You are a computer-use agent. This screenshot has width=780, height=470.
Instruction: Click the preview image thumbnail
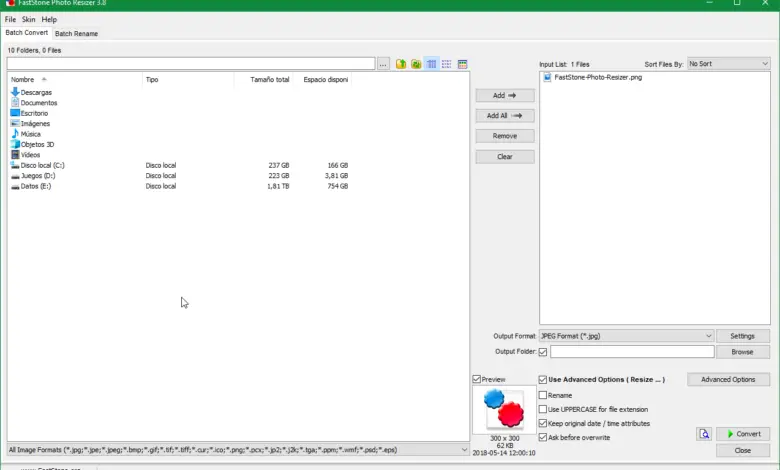[x=504, y=409]
